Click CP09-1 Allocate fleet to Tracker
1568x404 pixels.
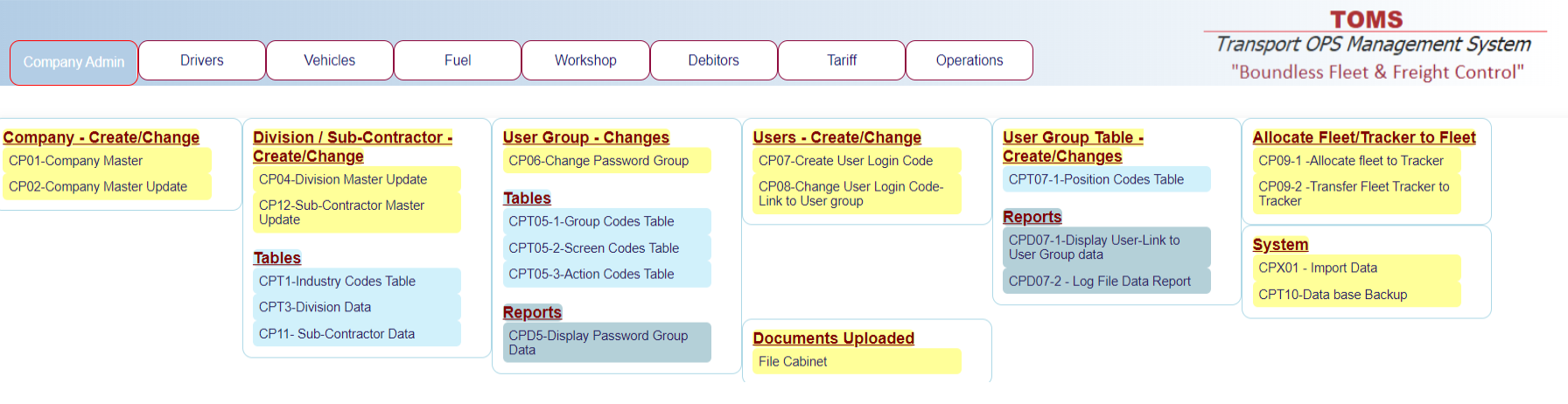click(1350, 161)
